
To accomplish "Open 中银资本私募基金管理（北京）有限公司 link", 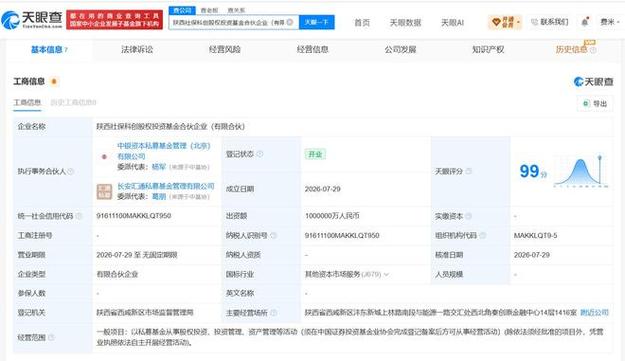I will coord(163,151).
